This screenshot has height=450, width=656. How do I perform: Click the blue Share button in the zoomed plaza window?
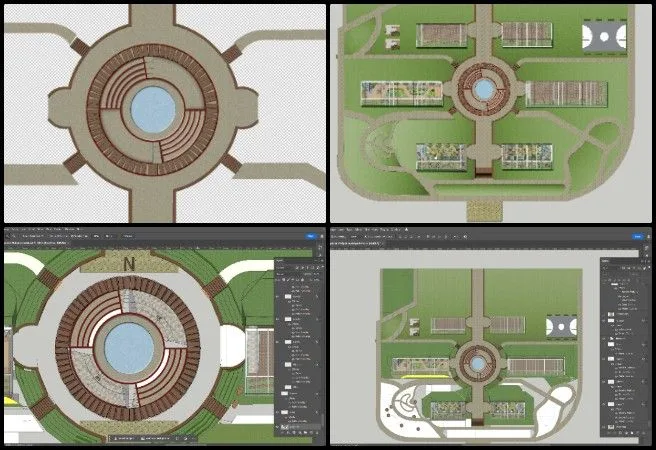311,237
